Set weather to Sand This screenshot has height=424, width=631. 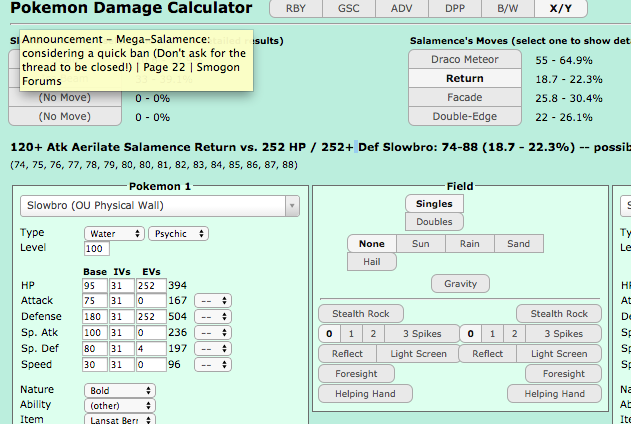(x=519, y=244)
